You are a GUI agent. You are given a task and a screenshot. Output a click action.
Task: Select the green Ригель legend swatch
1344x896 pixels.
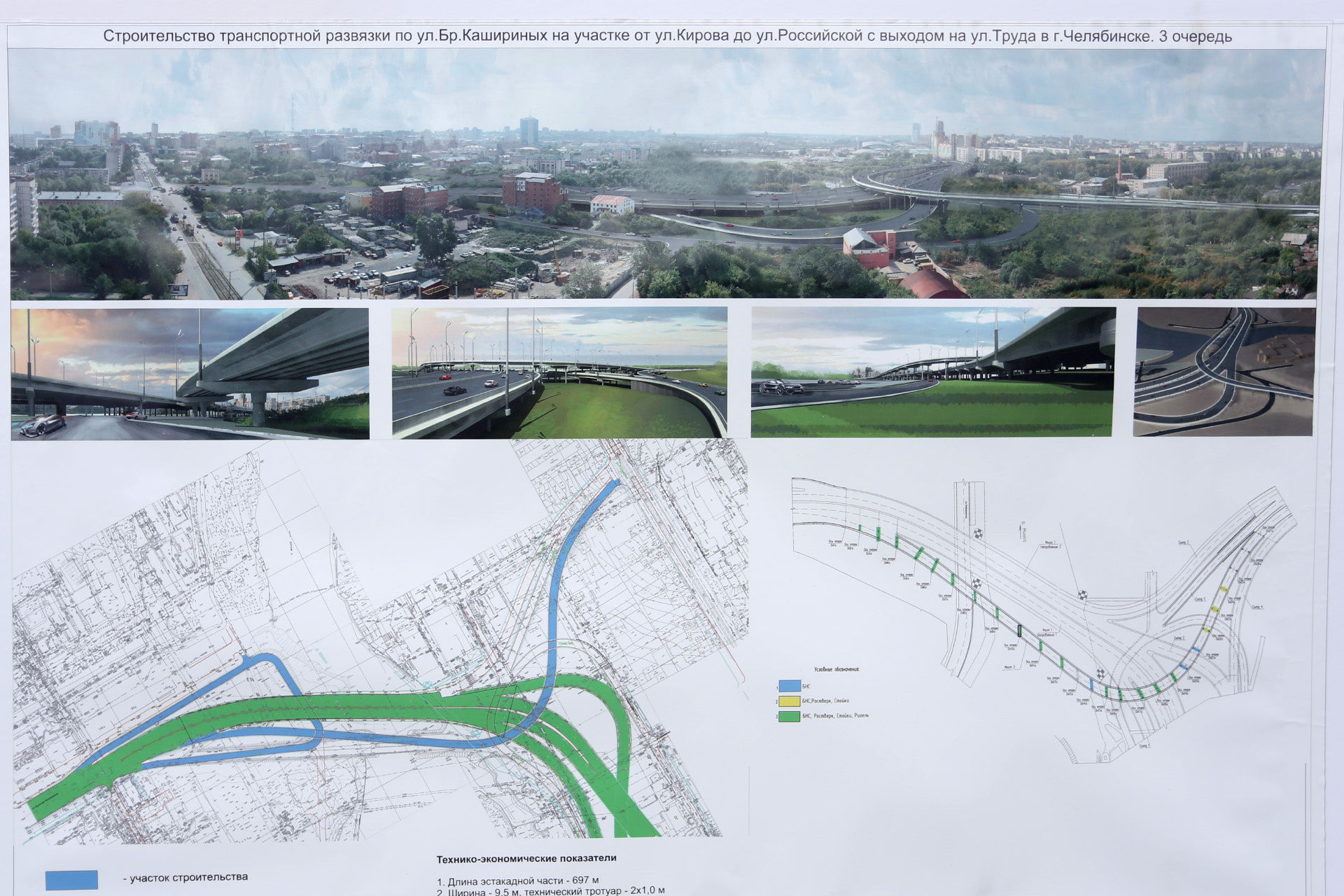788,715
